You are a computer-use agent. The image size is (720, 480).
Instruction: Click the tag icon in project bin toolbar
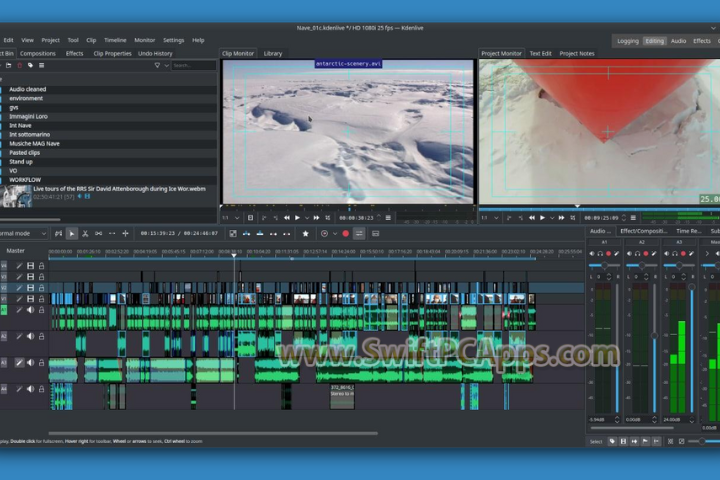pyautogui.click(x=30, y=66)
